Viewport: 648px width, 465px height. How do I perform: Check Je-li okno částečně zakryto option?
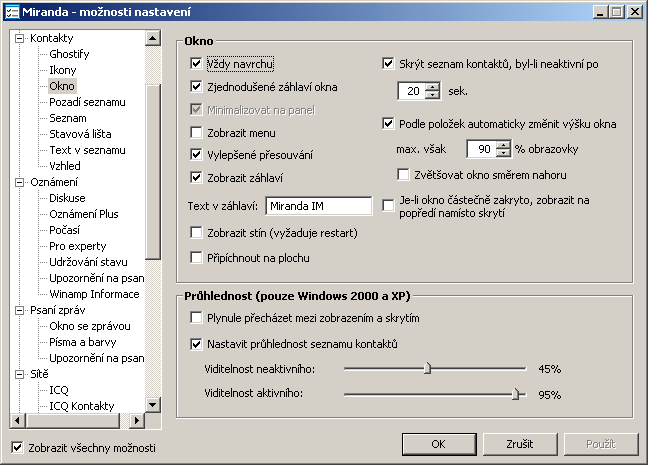coord(388,205)
